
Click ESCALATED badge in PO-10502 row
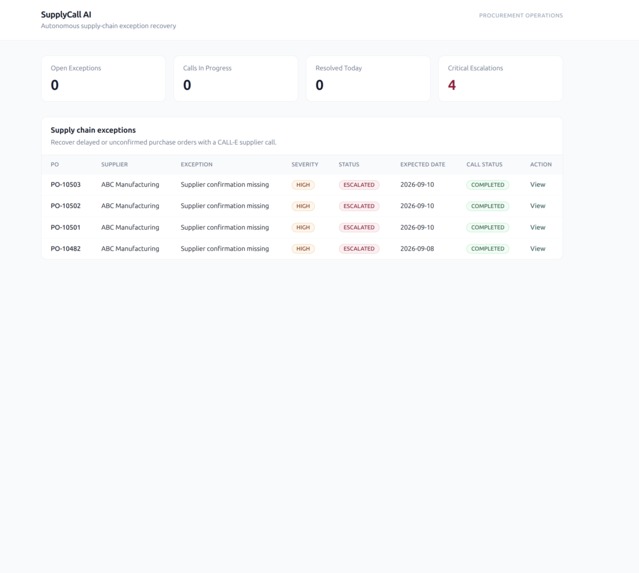359,206
